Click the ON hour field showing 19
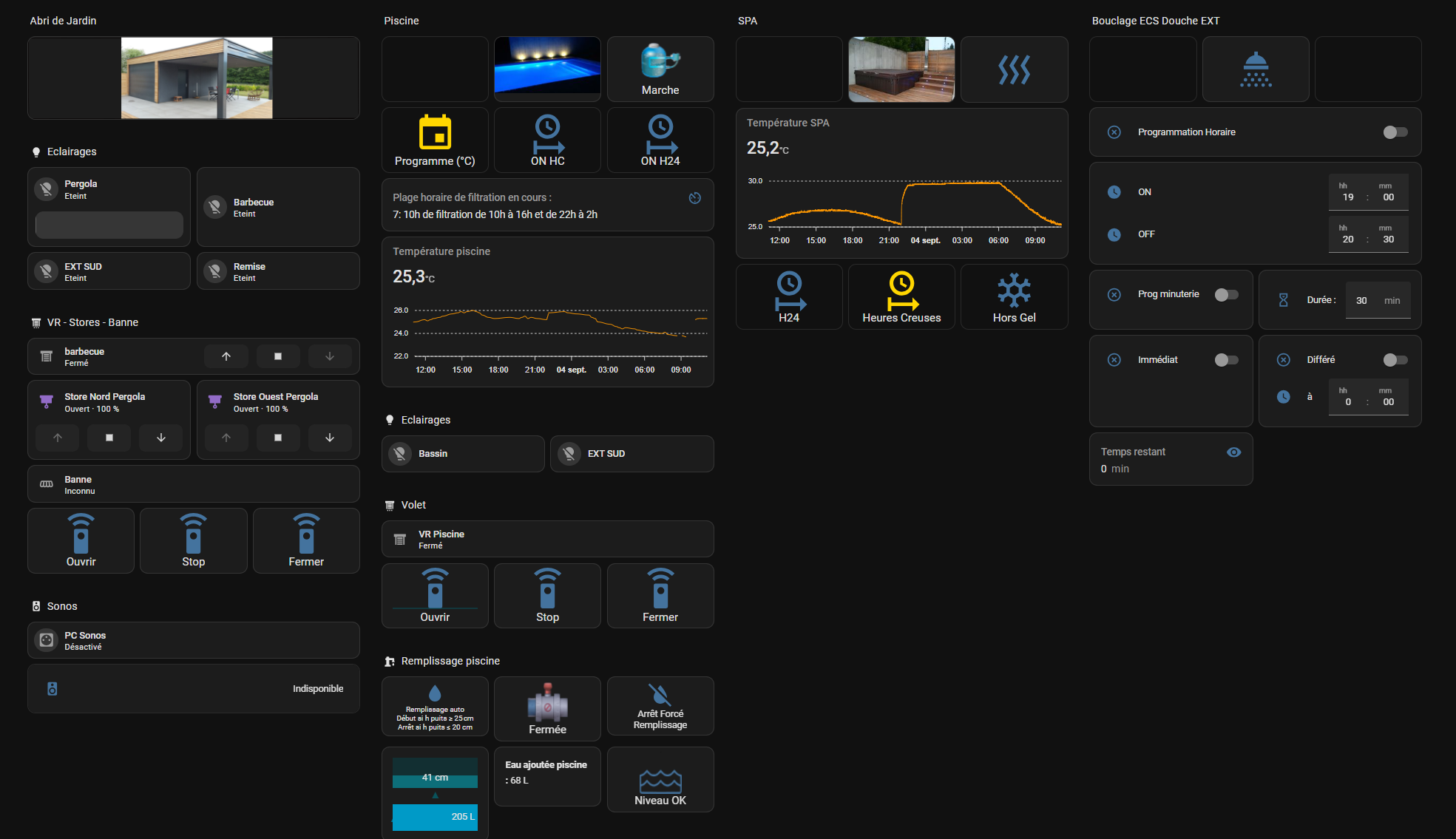This screenshot has width=1456, height=839. pos(1347,197)
